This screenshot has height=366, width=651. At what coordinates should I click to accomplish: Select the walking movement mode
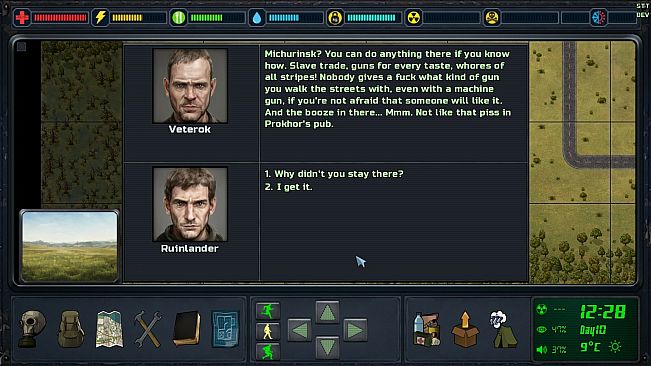point(268,331)
